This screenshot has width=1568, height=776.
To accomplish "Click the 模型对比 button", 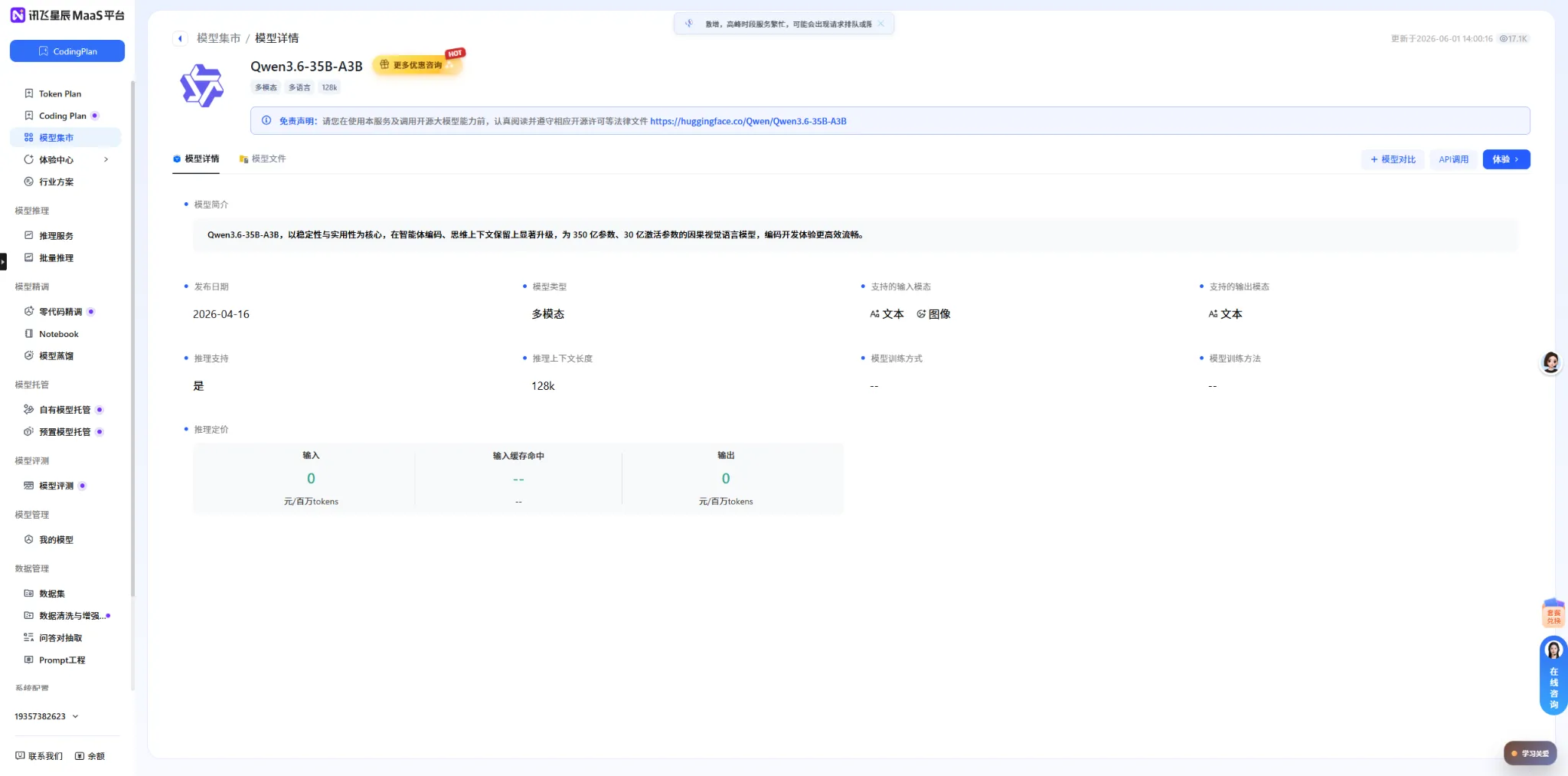I will point(1393,159).
